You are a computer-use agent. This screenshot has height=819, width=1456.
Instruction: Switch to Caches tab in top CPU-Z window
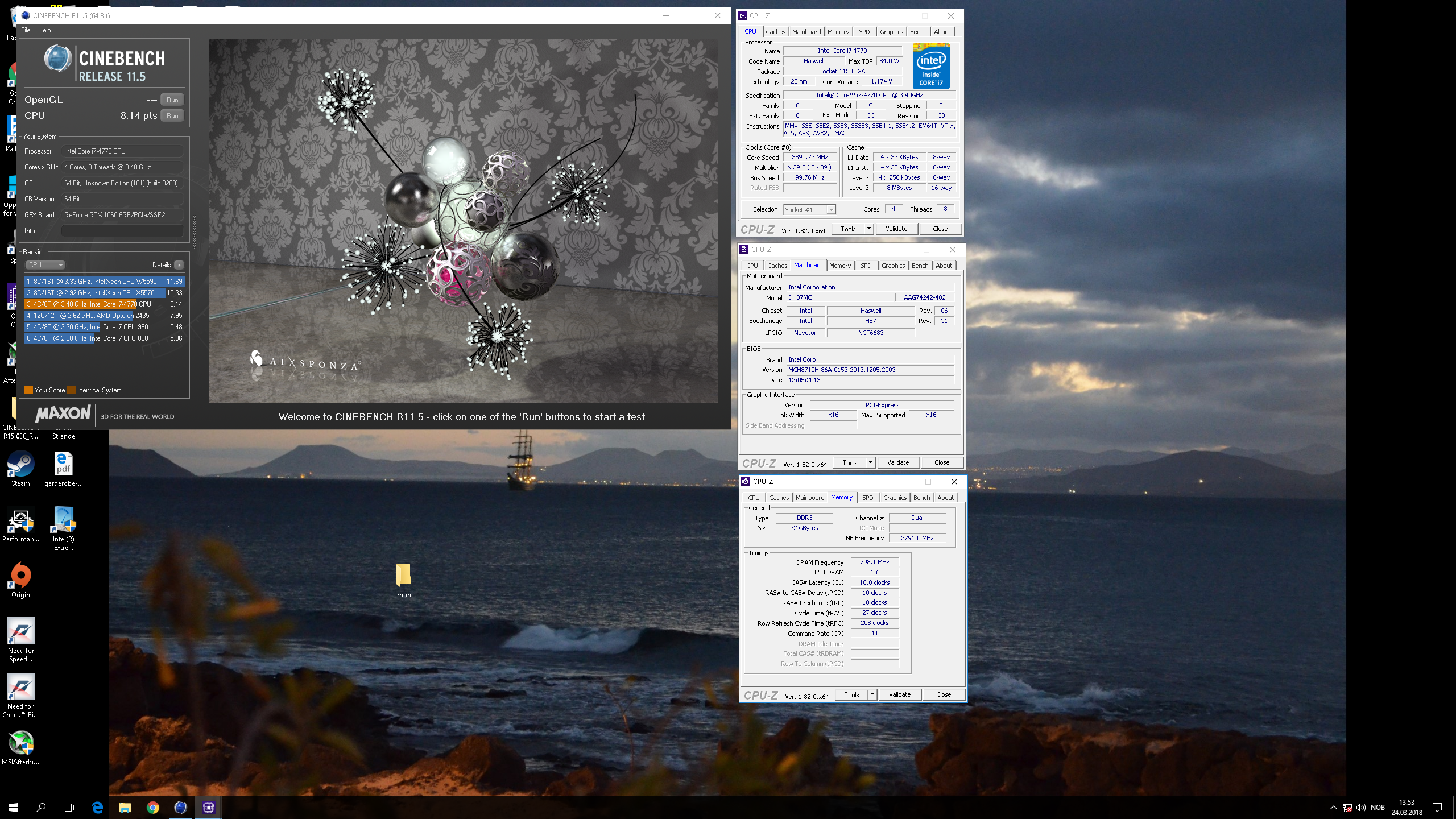(775, 32)
